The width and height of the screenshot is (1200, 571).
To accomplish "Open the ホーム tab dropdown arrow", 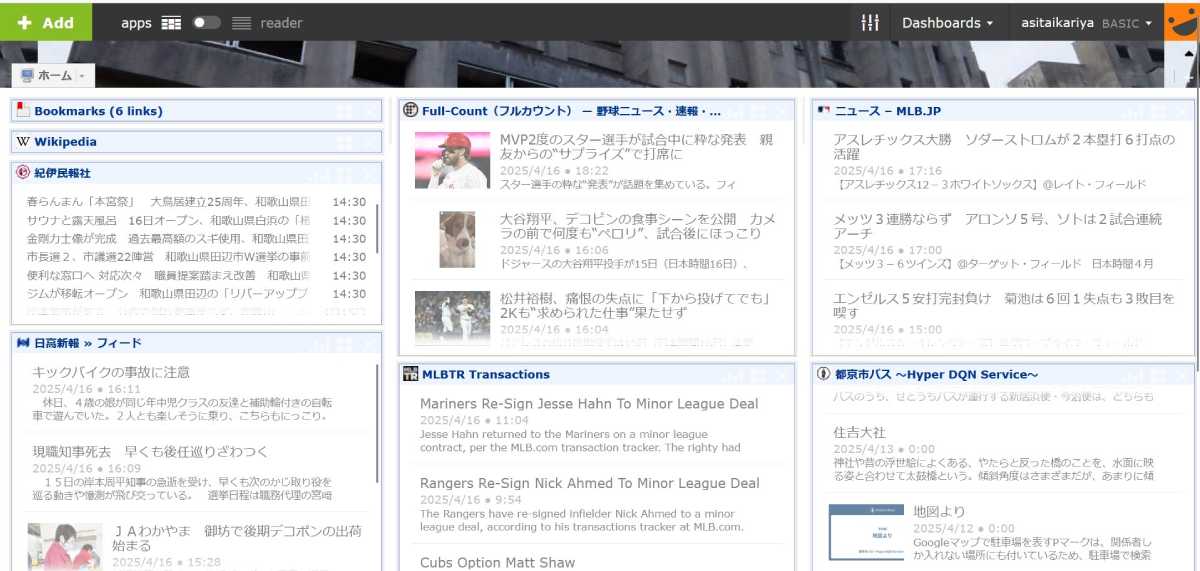I will click(x=82, y=76).
